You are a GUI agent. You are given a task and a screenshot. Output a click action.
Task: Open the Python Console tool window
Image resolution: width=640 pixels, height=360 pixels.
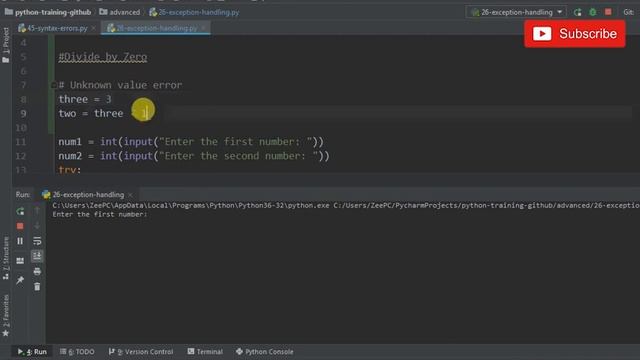coord(264,351)
